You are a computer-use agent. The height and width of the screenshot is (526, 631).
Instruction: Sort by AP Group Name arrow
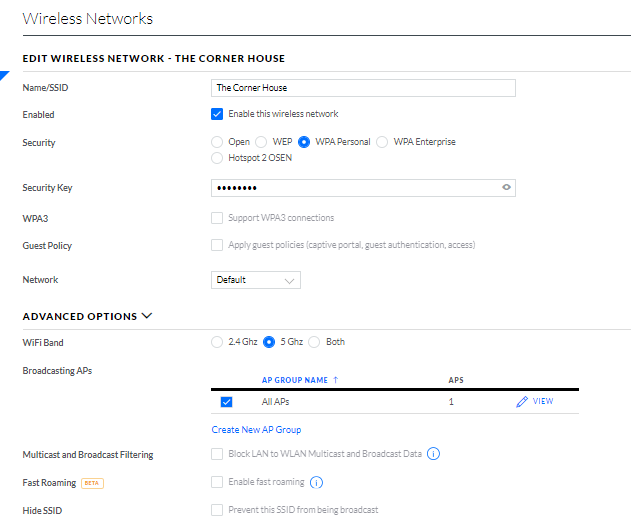coord(335,380)
